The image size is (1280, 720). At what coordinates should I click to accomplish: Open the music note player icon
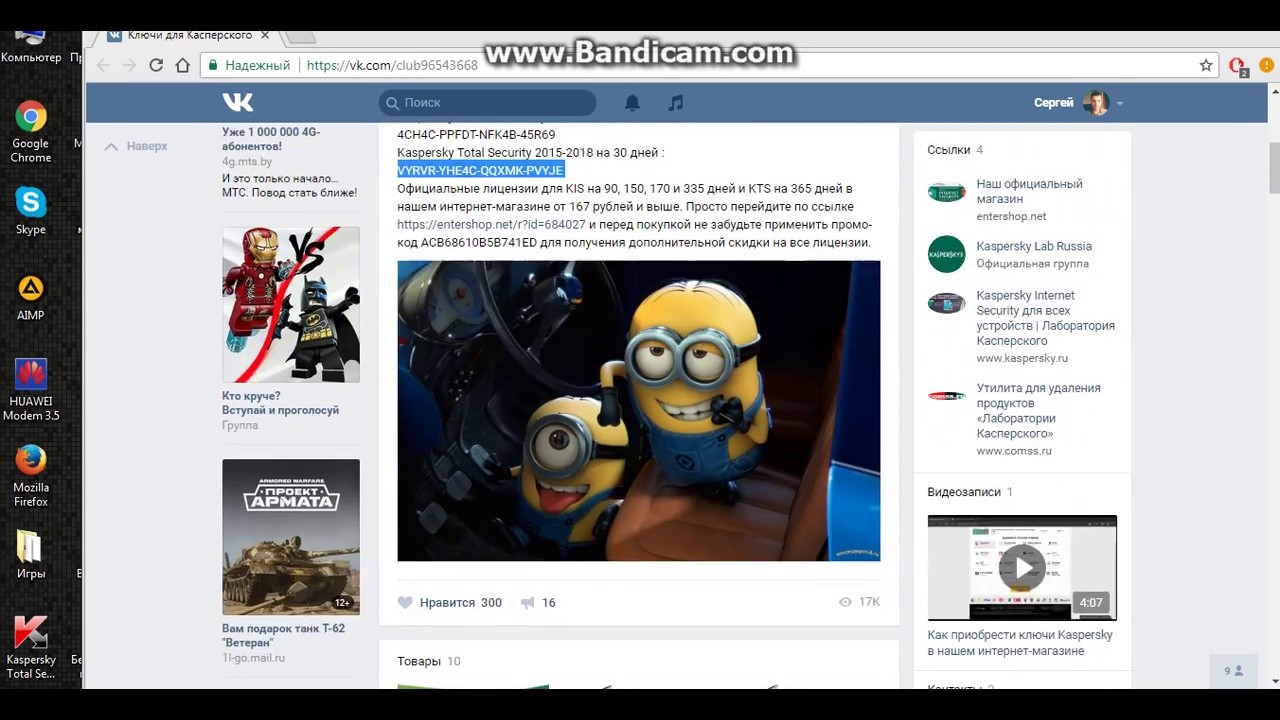click(x=676, y=102)
